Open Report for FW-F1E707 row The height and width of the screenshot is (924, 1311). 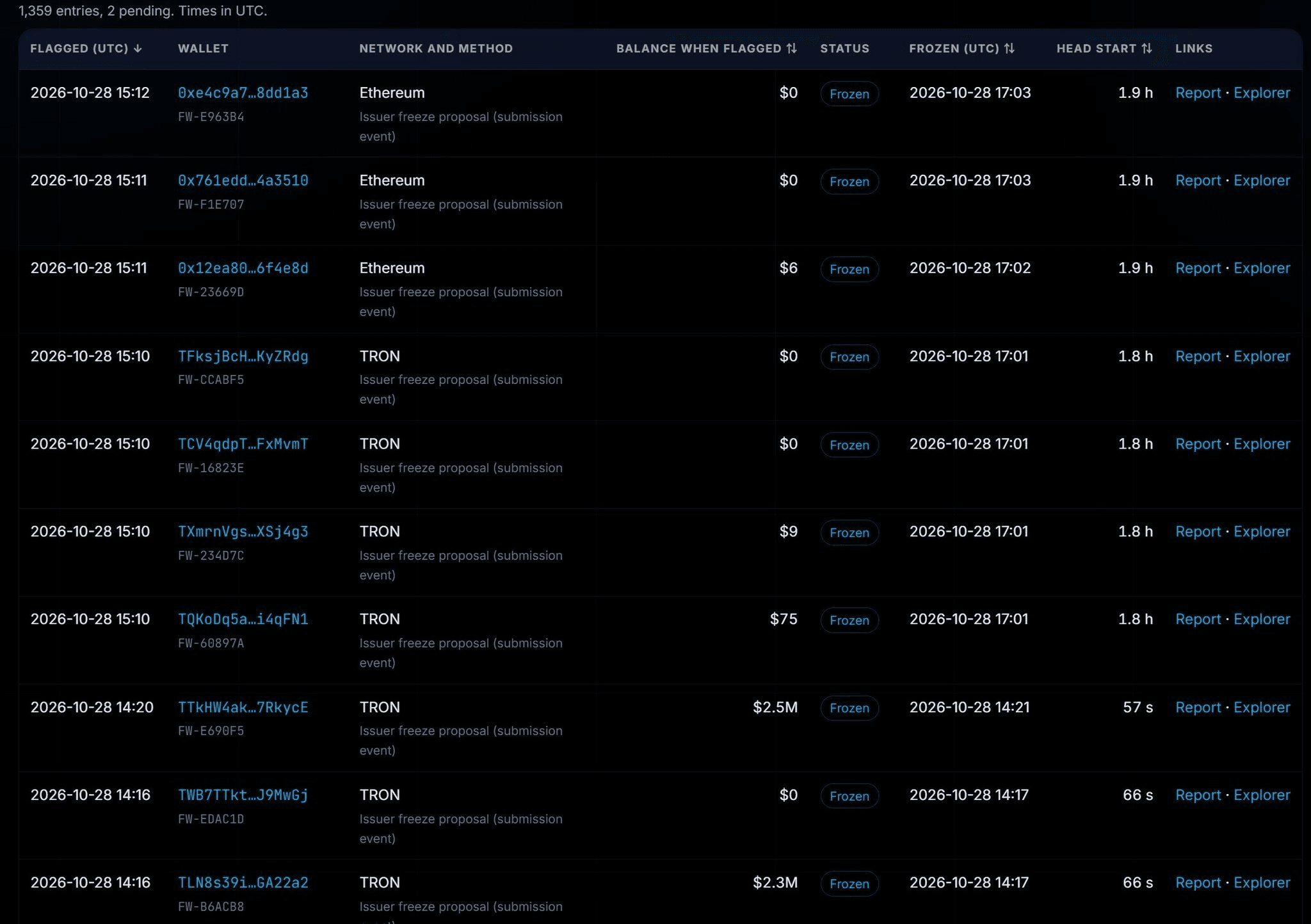point(1198,180)
